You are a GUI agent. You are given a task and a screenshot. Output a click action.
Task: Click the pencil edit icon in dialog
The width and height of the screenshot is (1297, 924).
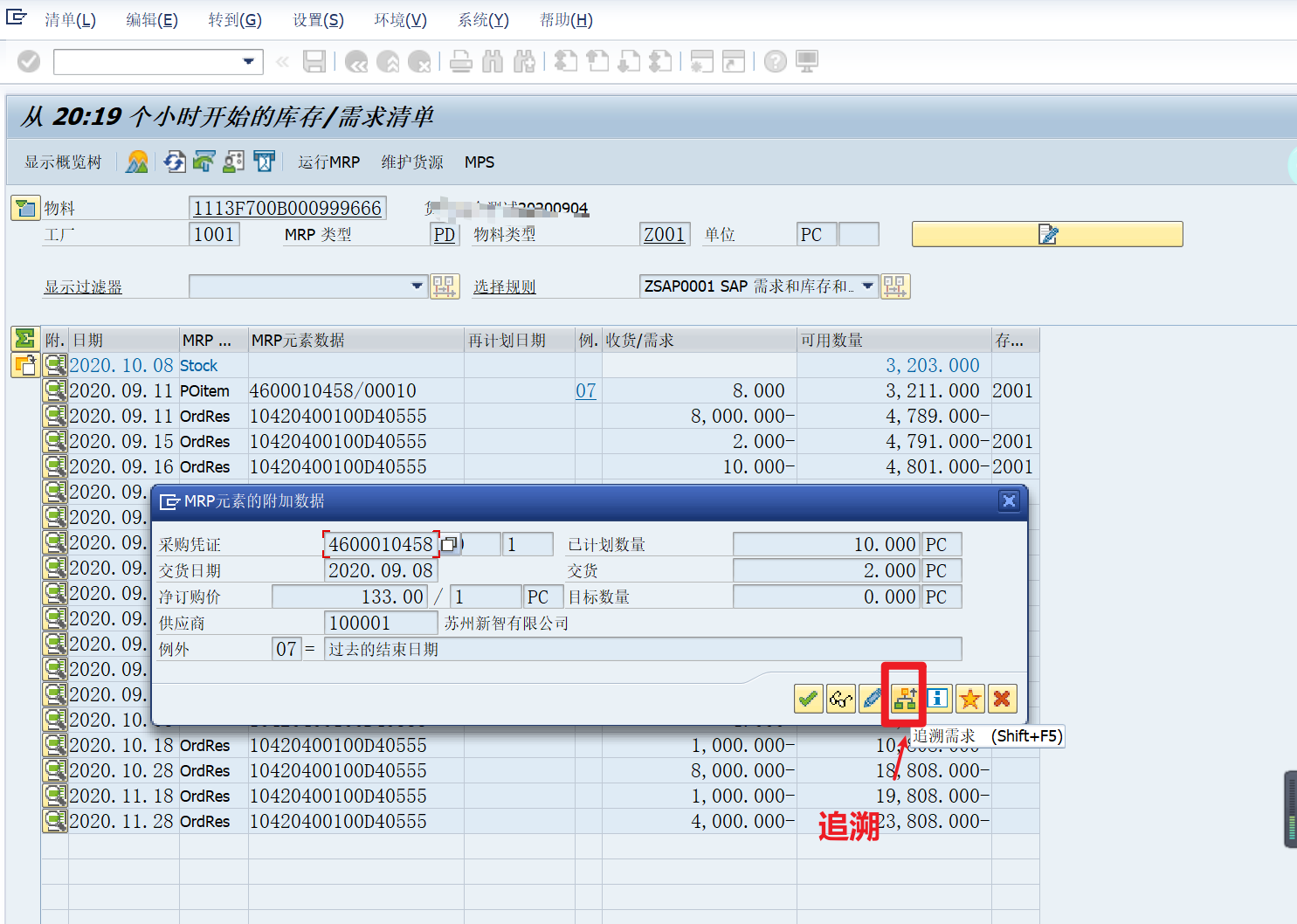tap(872, 698)
